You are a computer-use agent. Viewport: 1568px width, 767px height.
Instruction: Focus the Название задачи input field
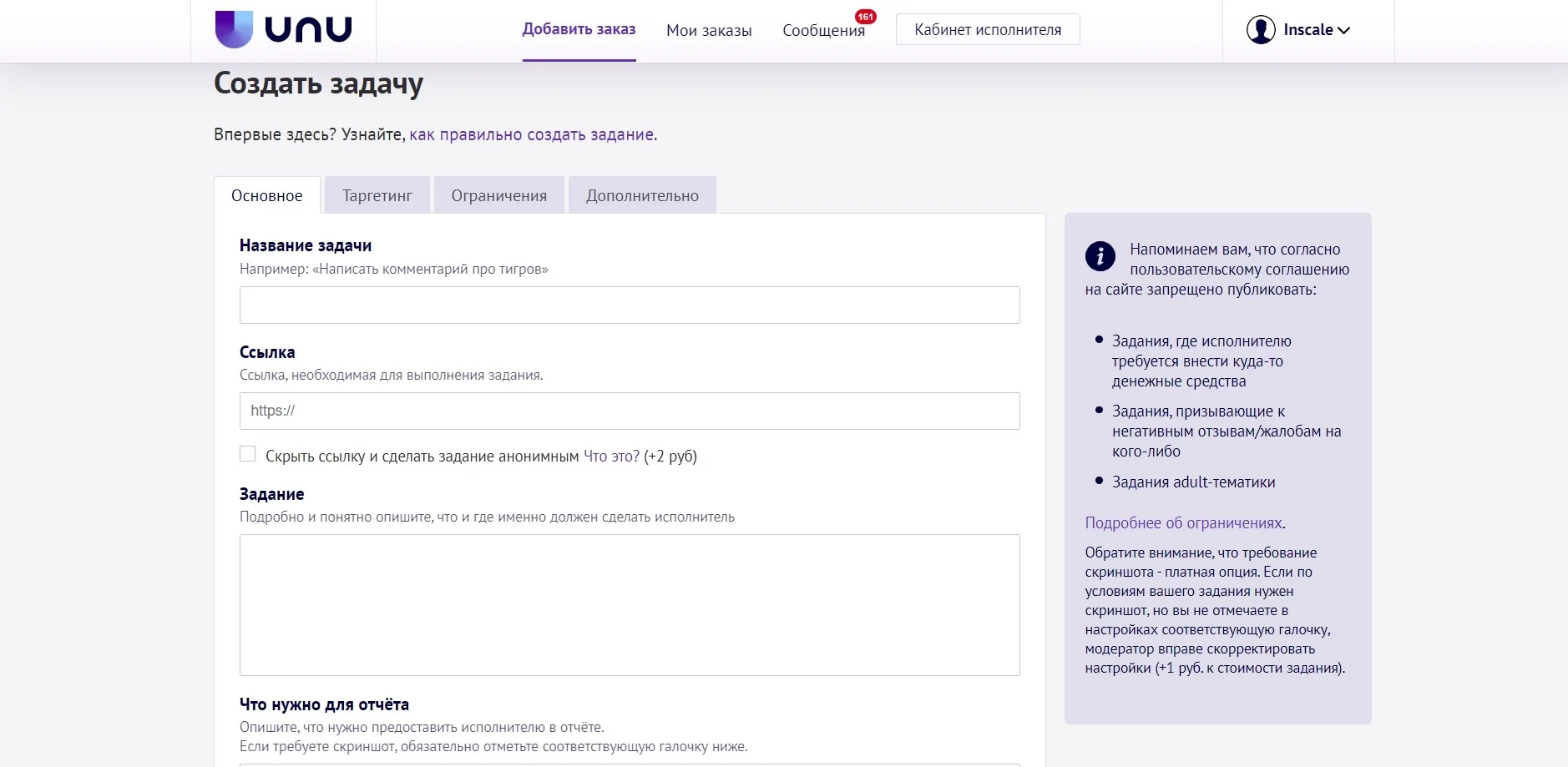(x=630, y=305)
